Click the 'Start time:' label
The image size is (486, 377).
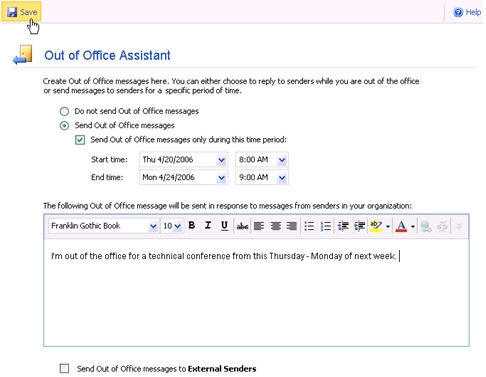click(x=109, y=160)
